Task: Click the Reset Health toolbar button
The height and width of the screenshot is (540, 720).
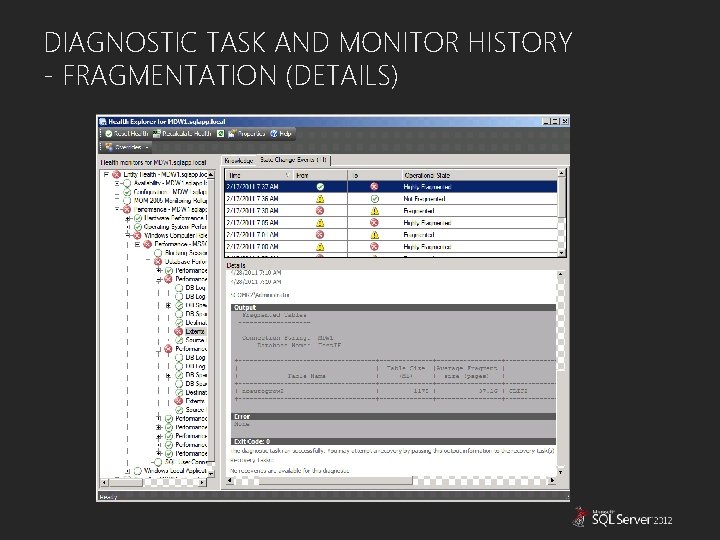Action: (x=127, y=134)
